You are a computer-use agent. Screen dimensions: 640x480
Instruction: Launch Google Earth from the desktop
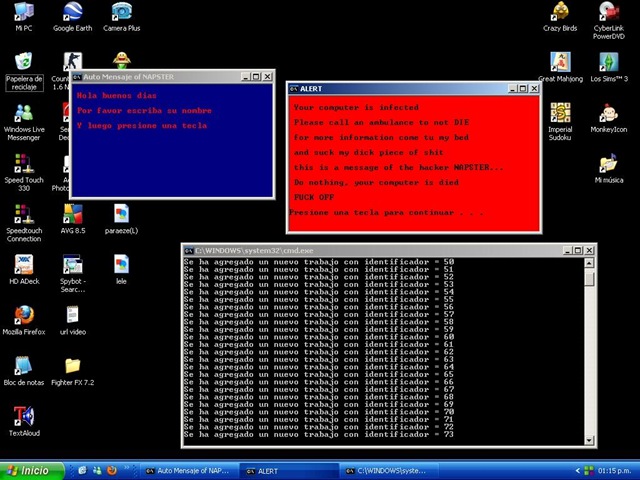click(x=73, y=16)
